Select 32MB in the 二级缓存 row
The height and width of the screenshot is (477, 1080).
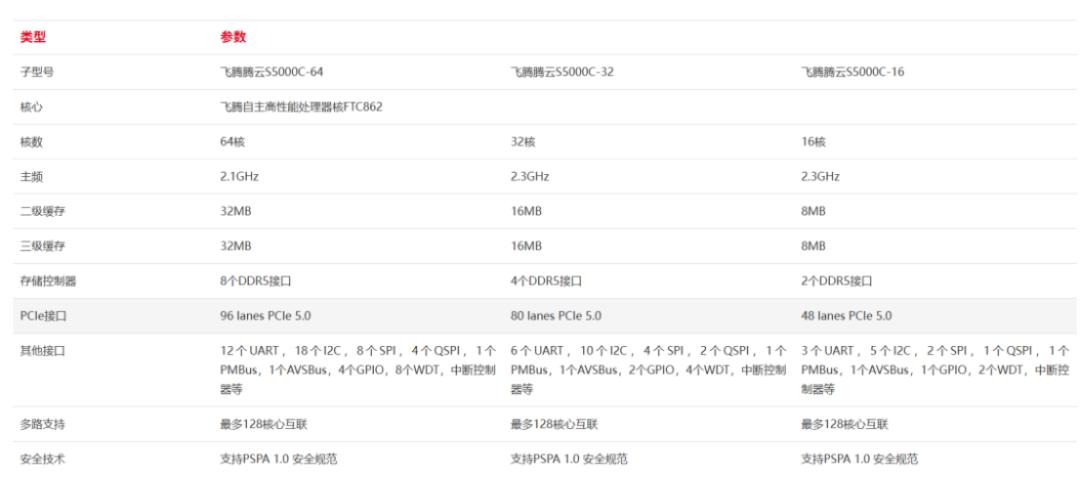tap(236, 211)
